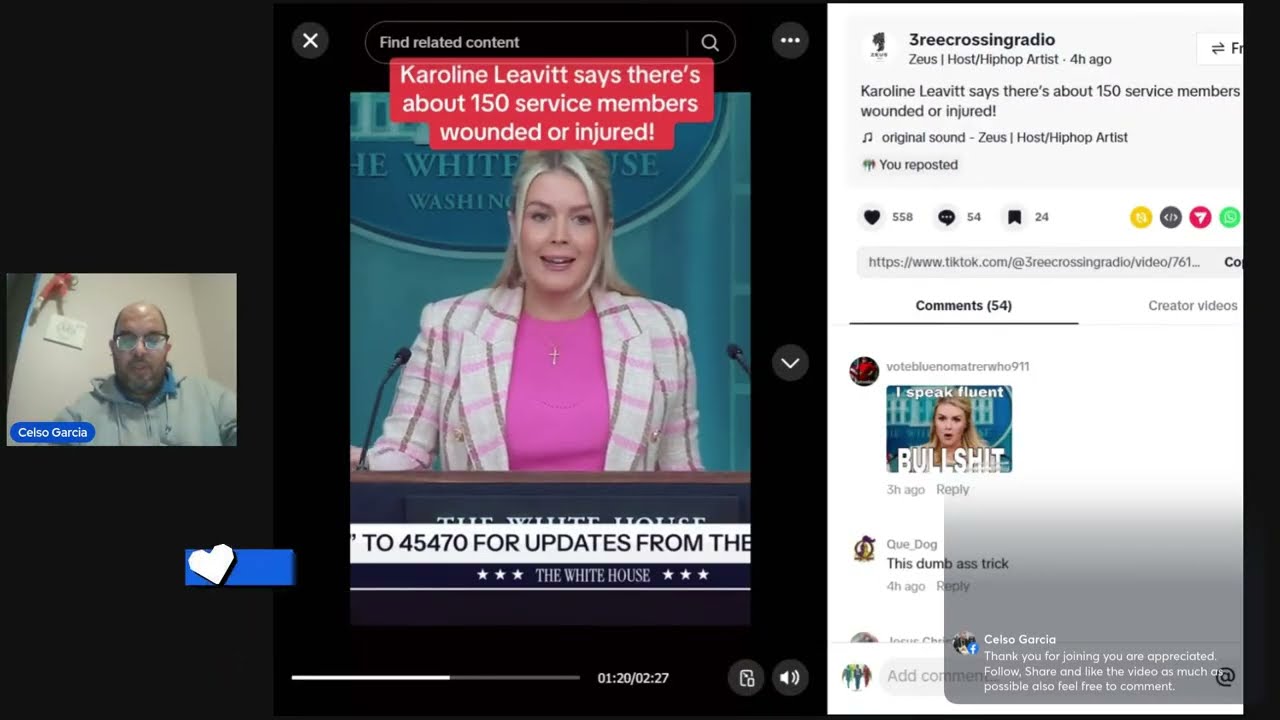The height and width of the screenshot is (720, 1280).
Task: Click the You reposted label
Action: pos(909,165)
